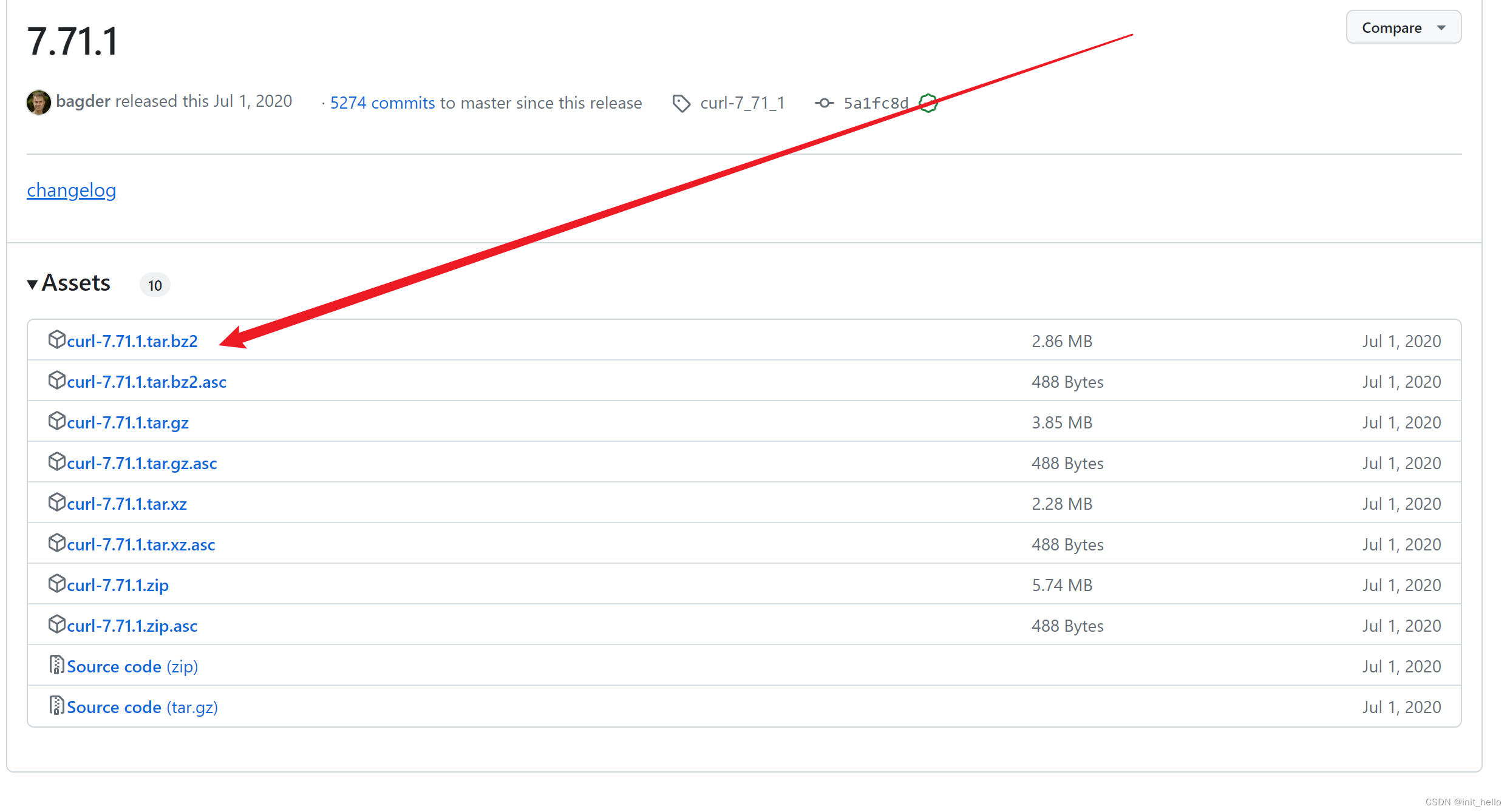The image size is (1510, 812).
Task: Click the green verified signature badge
Action: click(928, 103)
